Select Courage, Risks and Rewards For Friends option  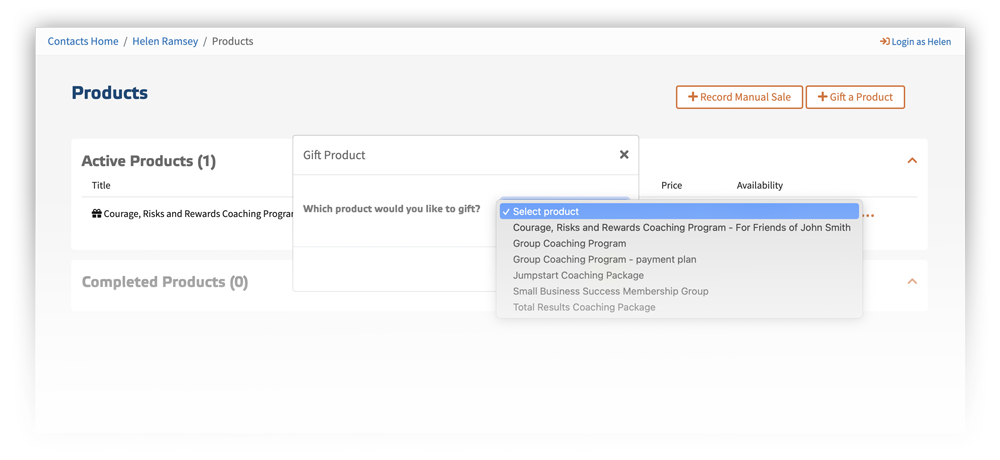tap(679, 227)
